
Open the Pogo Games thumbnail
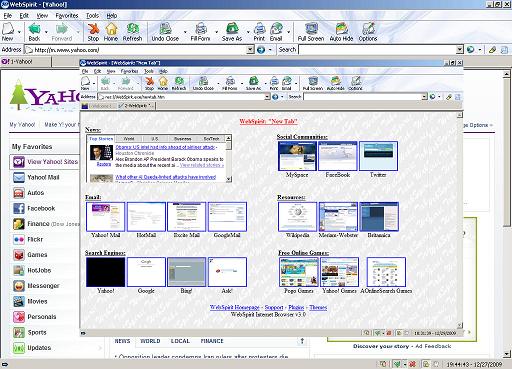299,272
